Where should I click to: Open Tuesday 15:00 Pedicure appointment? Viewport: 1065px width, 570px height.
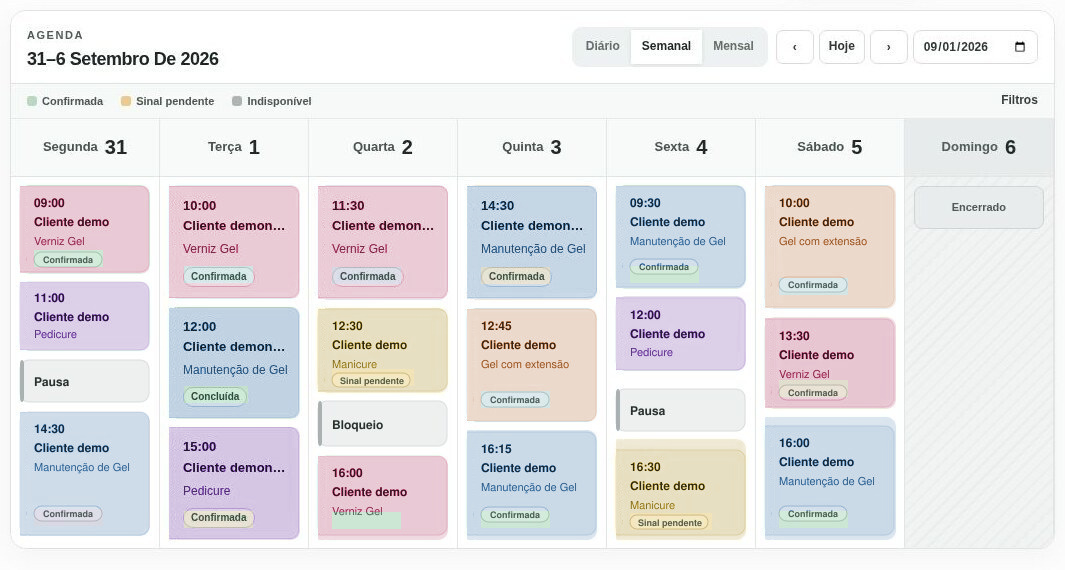click(234, 483)
